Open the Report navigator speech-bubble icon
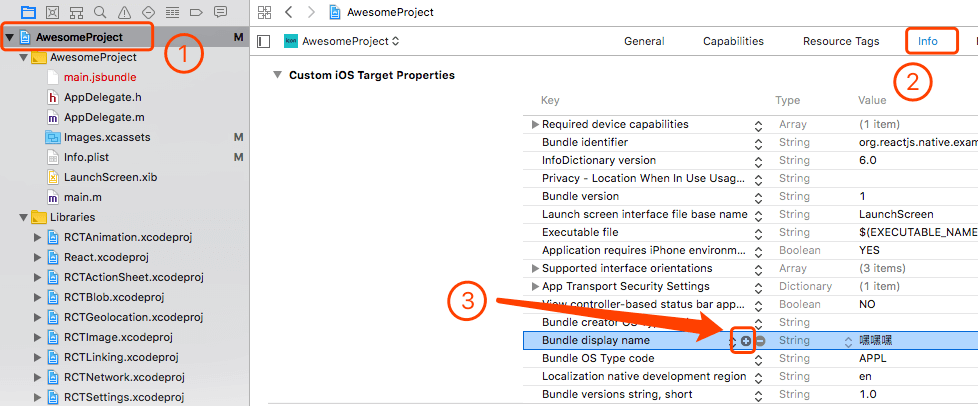 tap(220, 11)
